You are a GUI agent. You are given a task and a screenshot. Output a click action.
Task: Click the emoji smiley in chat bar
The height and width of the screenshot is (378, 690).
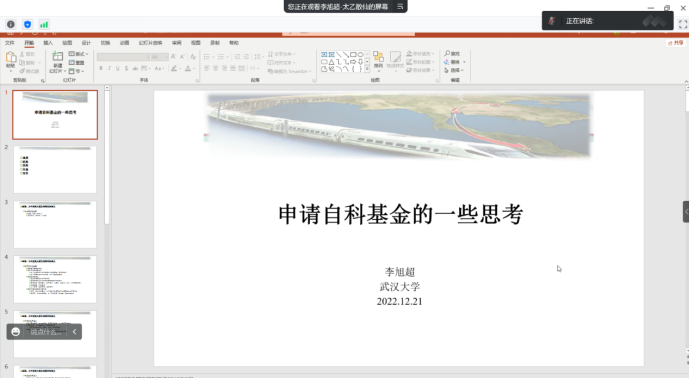[x=16, y=332]
